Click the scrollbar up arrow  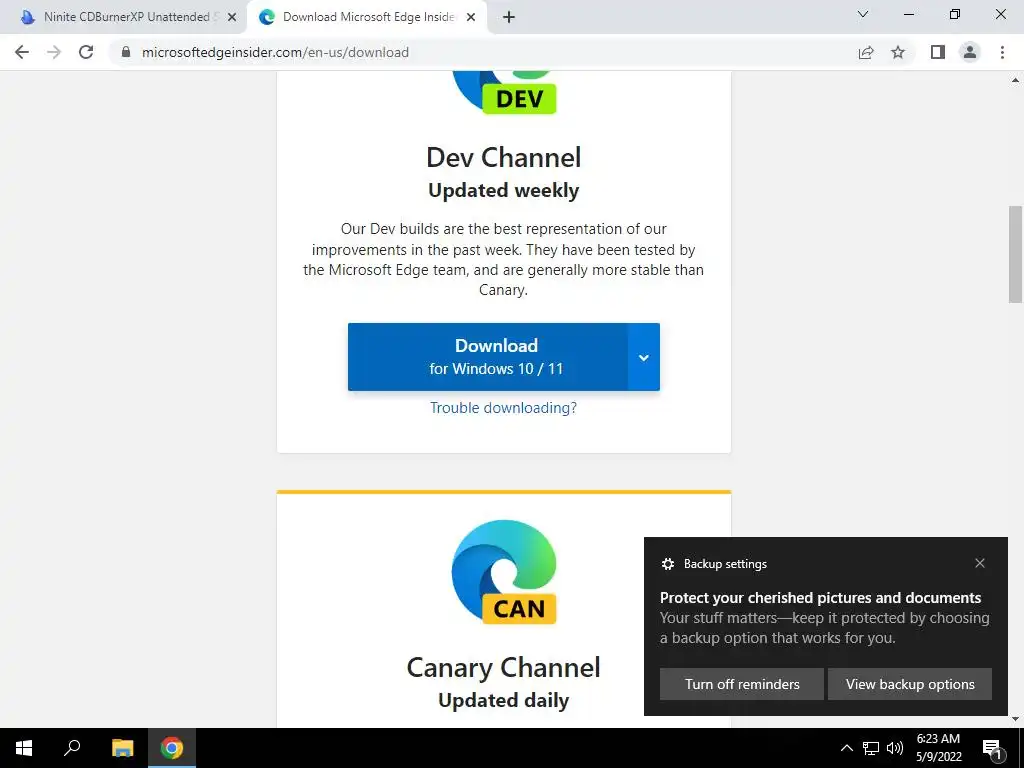1015,80
